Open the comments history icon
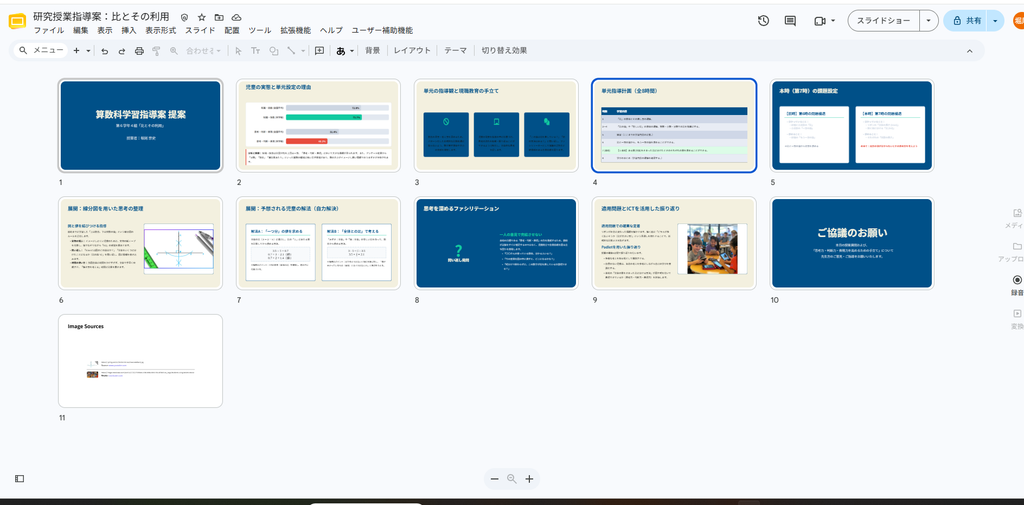 point(790,21)
